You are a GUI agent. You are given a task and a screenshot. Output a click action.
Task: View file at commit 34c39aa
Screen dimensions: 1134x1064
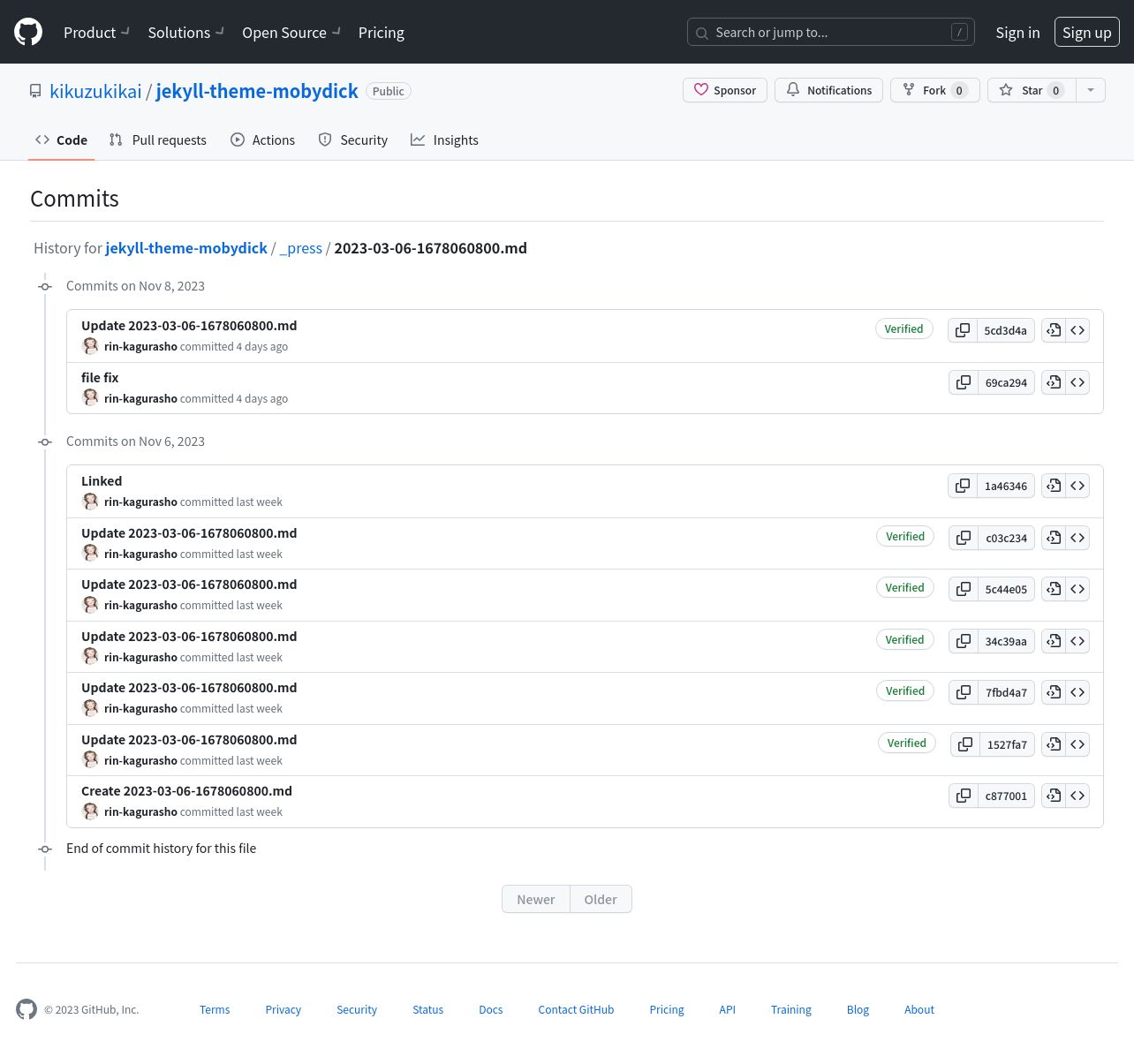pyautogui.click(x=1054, y=641)
